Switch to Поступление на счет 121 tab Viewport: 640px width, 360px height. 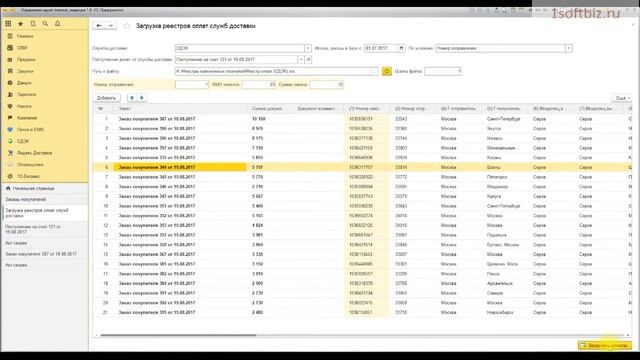click(44, 229)
